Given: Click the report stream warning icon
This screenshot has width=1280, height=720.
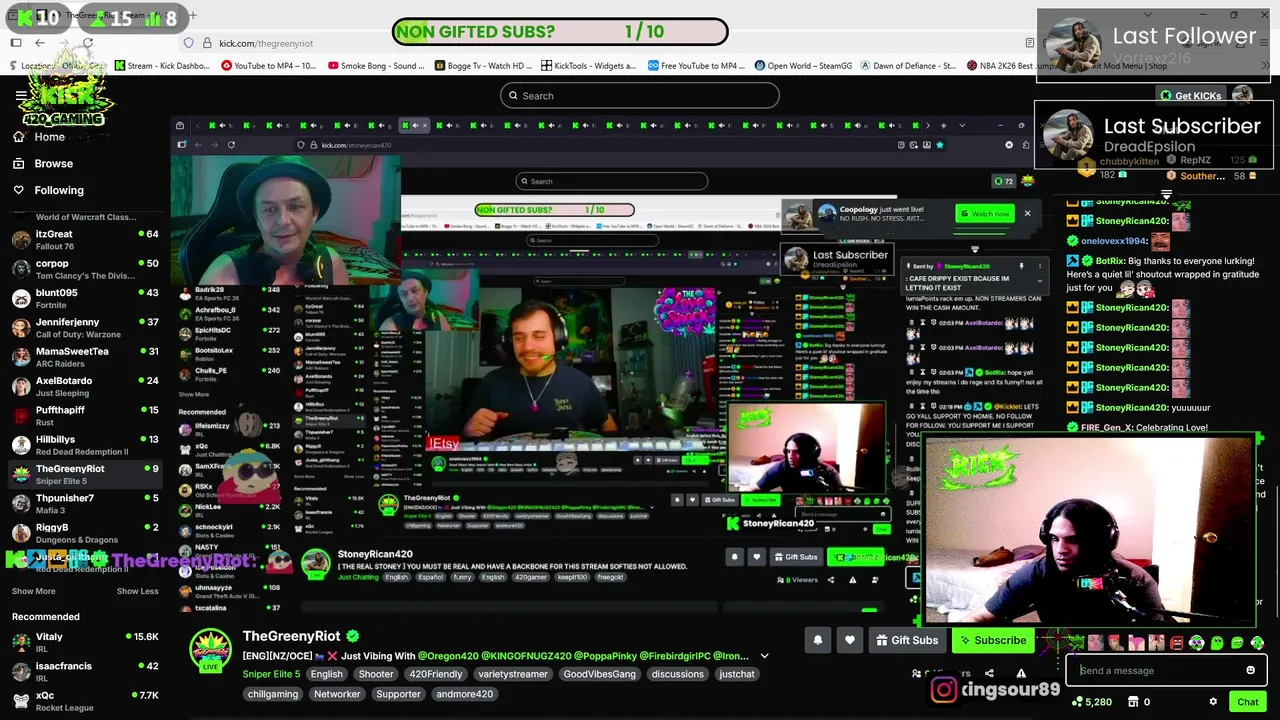Looking at the screenshot, I should 1021,674.
